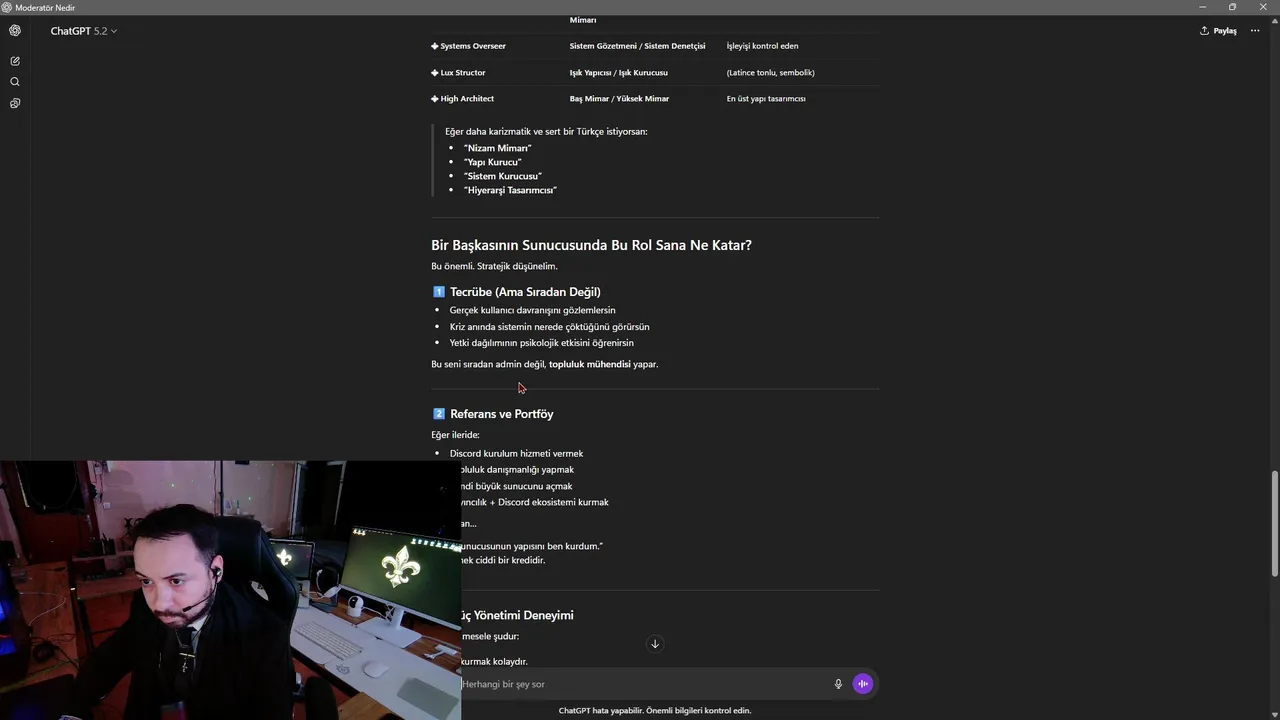
Task: Click 'En üst yapı tasarımcısı' cell
Action: [x=766, y=99]
